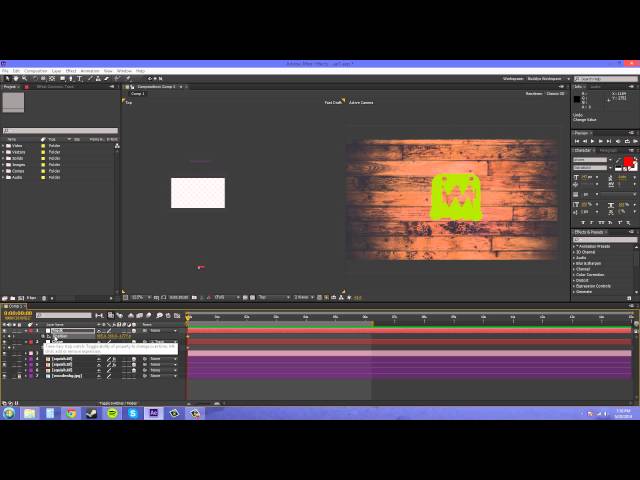Select the Eraser tool
Image resolution: width=640 pixels, height=480 pixels.
107,78
